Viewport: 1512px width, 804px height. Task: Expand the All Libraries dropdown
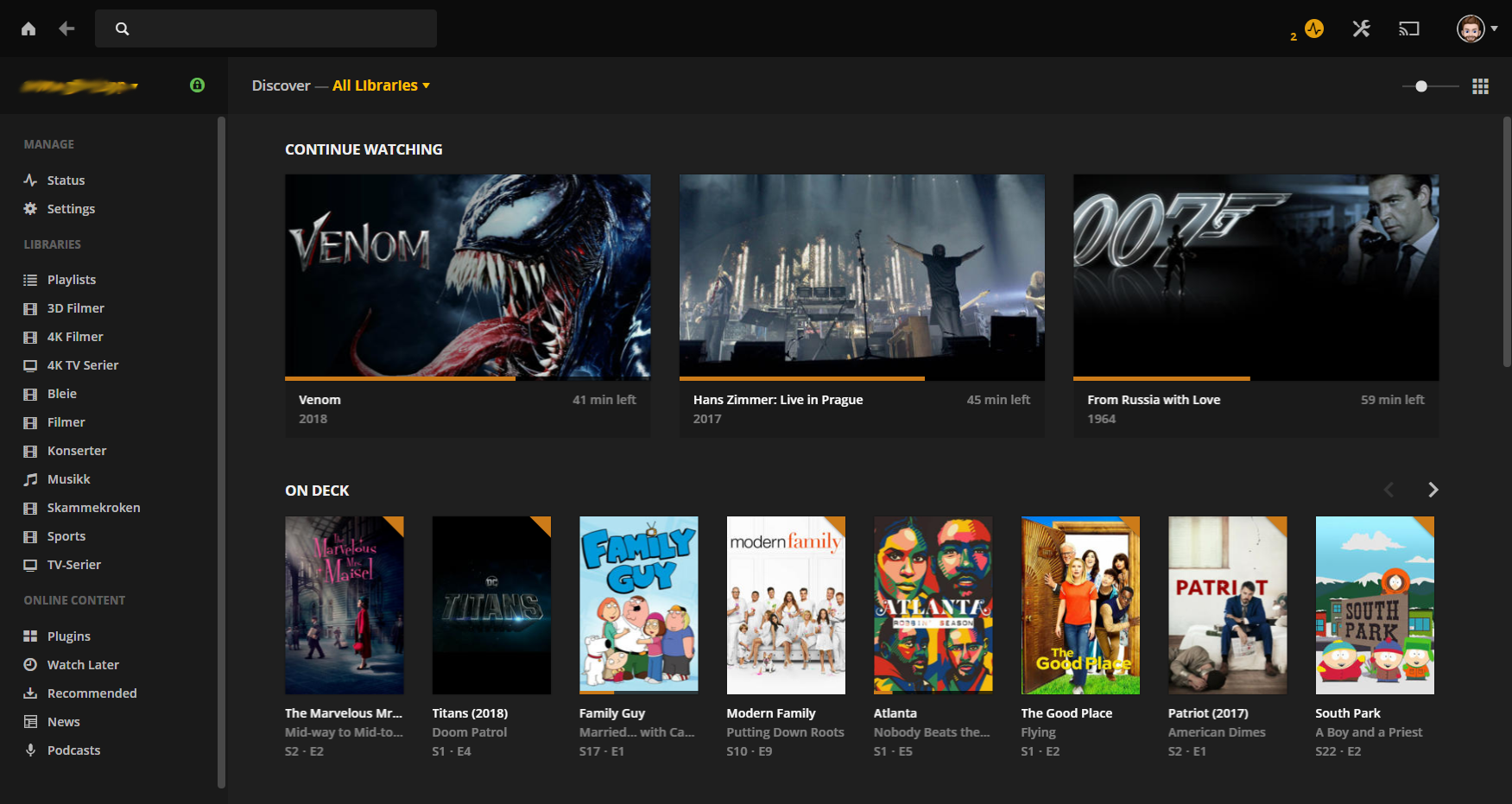pos(381,85)
